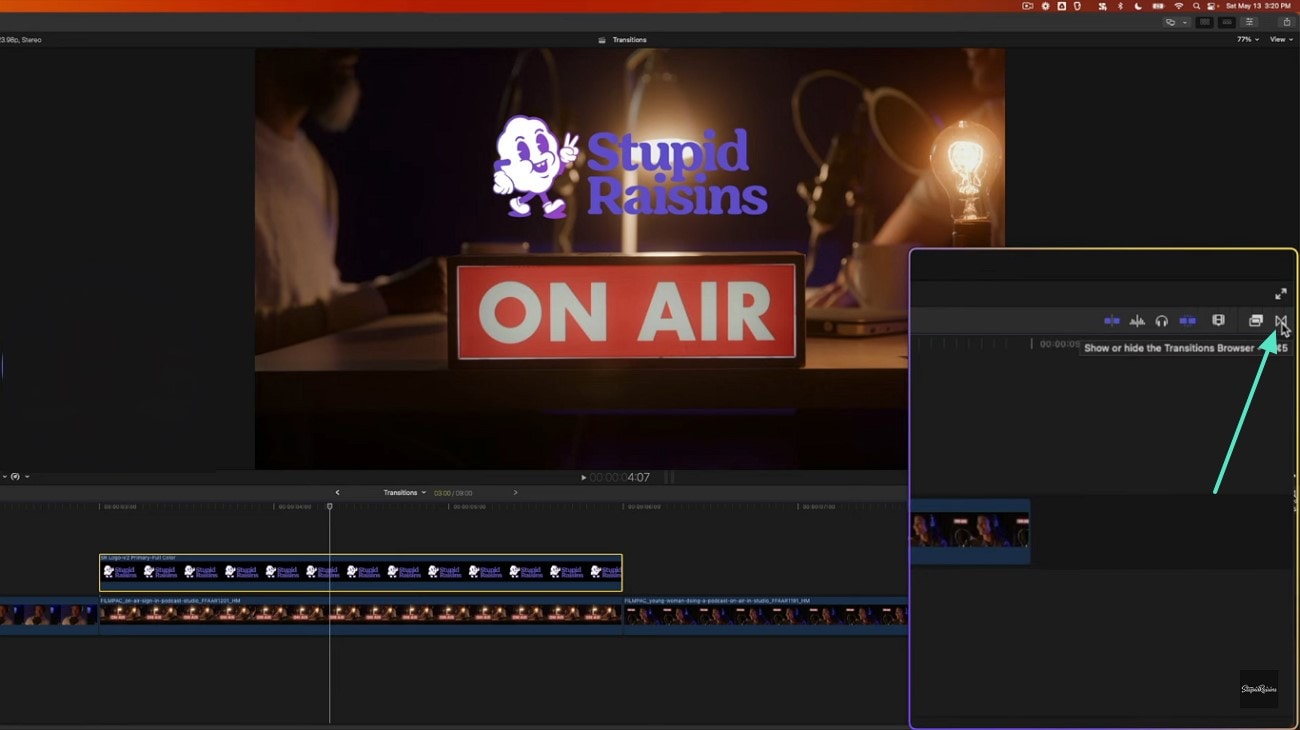Open Bluetooth status menu
The image size is (1300, 730).
[x=1120, y=6]
